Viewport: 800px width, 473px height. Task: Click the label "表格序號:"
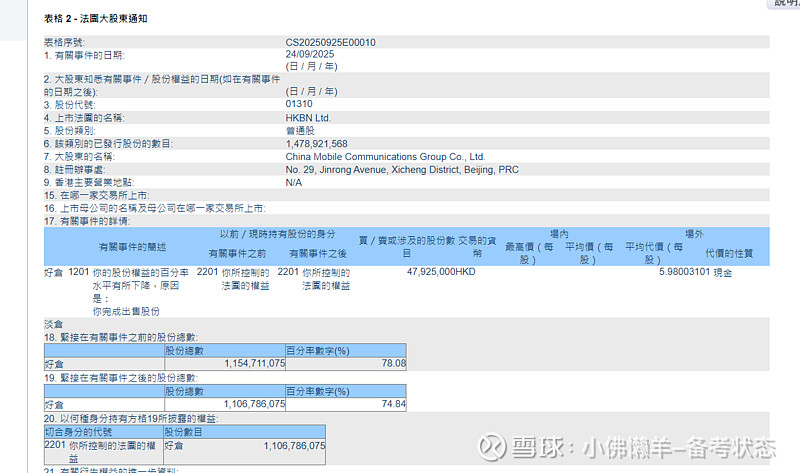point(64,42)
